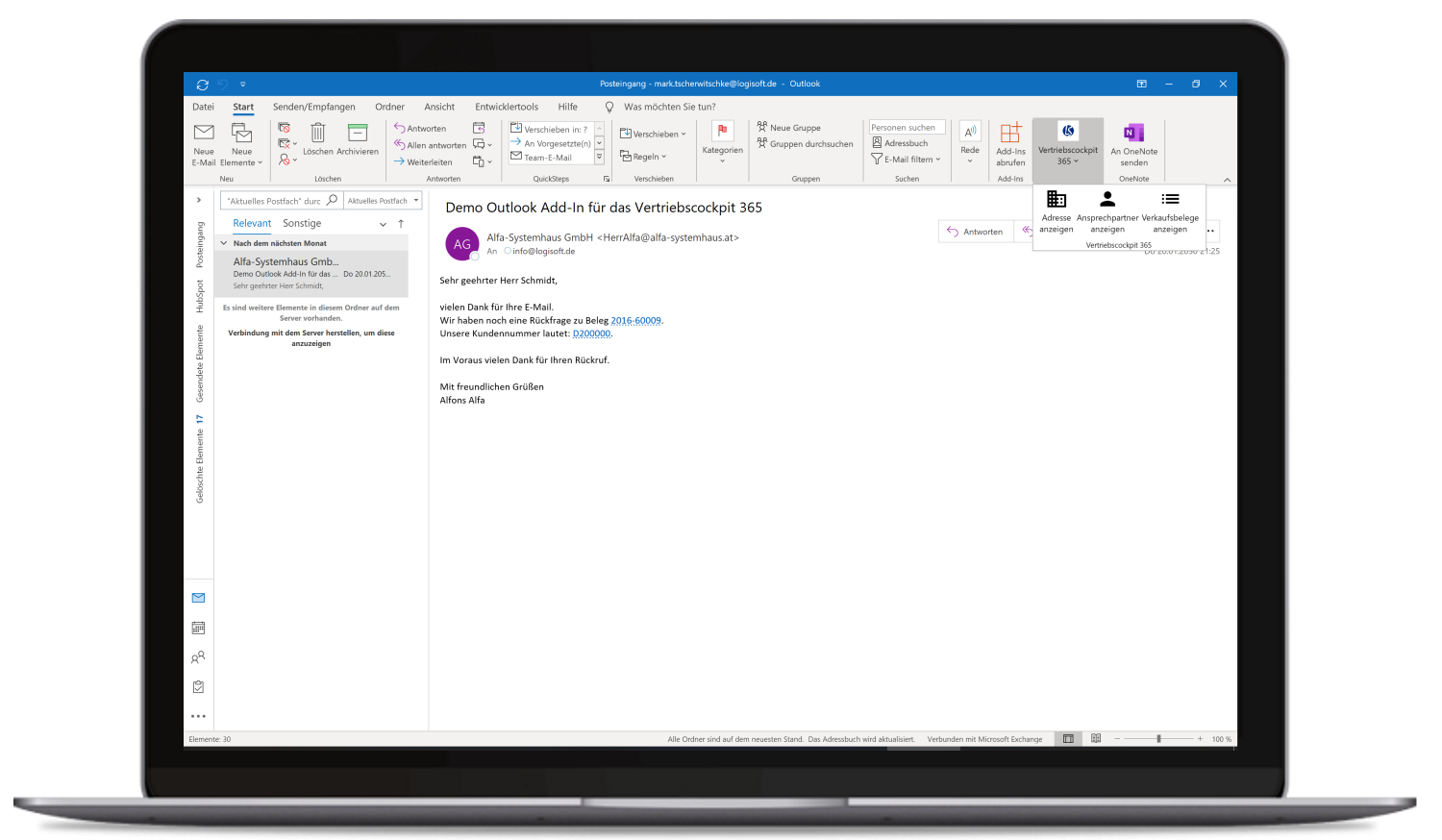Collapse the Nach dem nächsten Monat group
This screenshot has height=840, width=1442.
point(224,243)
